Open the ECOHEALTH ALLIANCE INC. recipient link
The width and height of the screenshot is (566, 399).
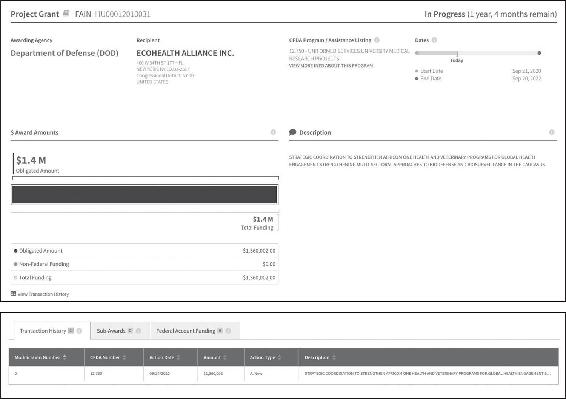coord(185,53)
